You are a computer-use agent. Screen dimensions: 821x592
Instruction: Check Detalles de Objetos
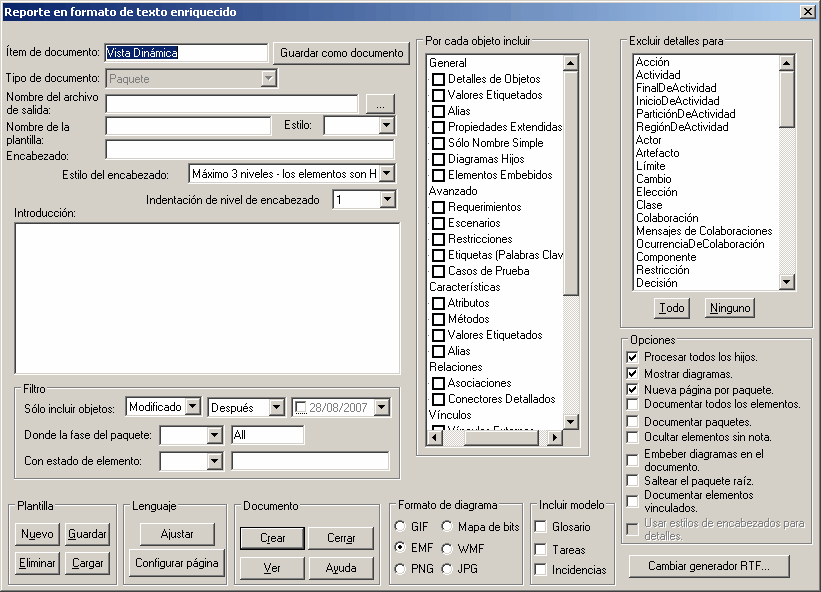[x=438, y=79]
